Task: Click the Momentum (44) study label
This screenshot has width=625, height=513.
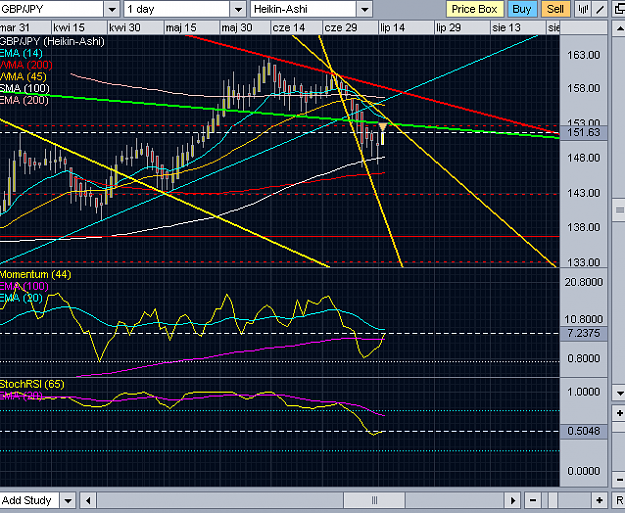Action: click(35, 274)
